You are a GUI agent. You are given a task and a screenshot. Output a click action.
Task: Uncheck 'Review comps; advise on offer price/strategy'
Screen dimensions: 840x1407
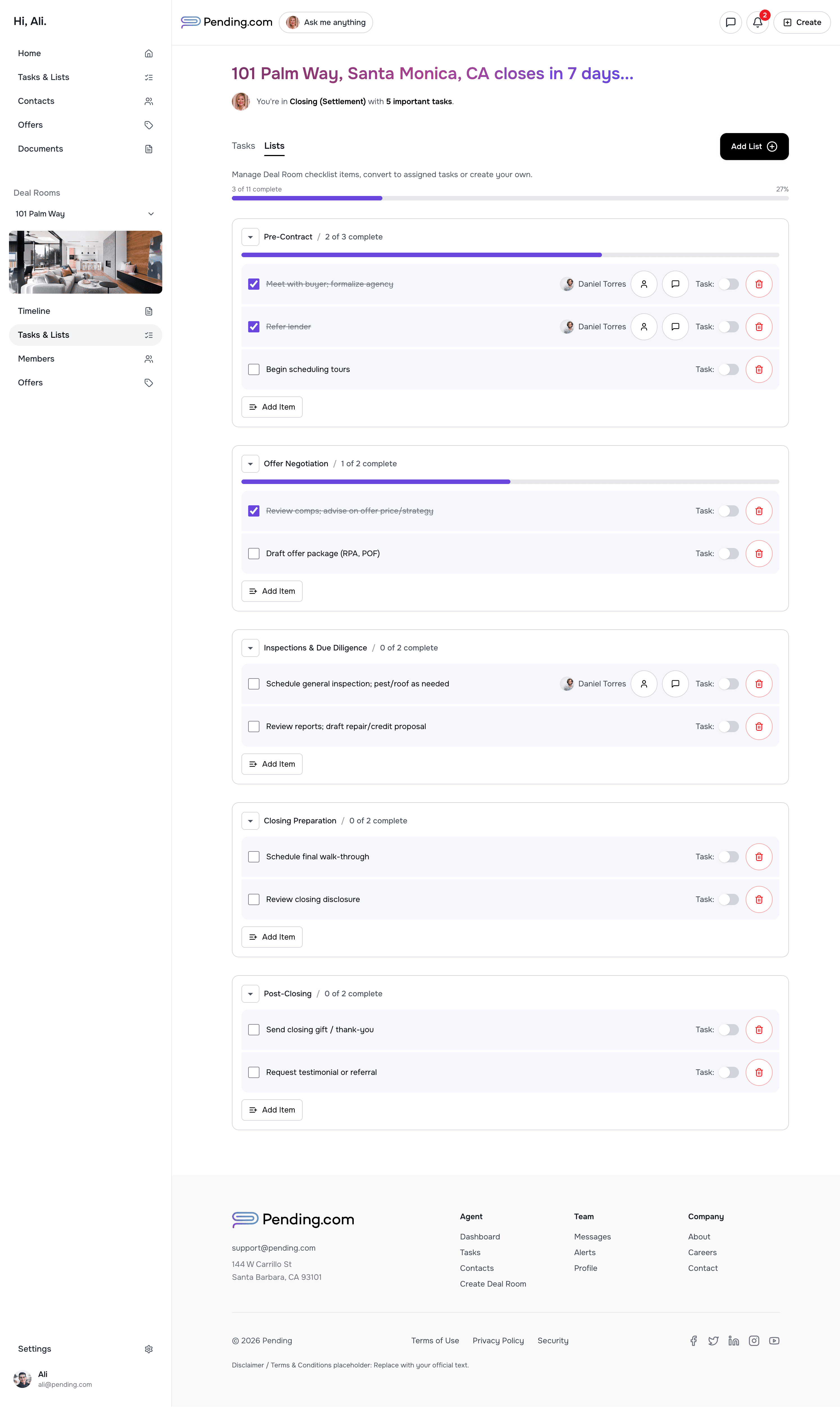(x=254, y=511)
